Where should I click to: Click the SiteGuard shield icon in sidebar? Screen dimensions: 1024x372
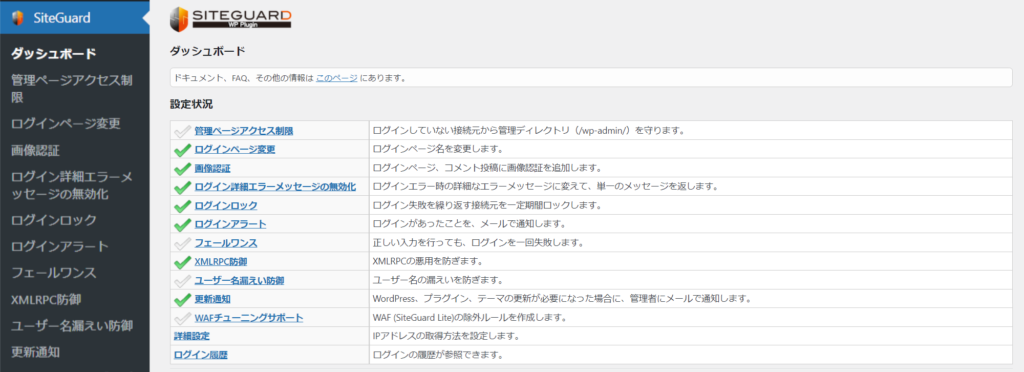point(18,18)
